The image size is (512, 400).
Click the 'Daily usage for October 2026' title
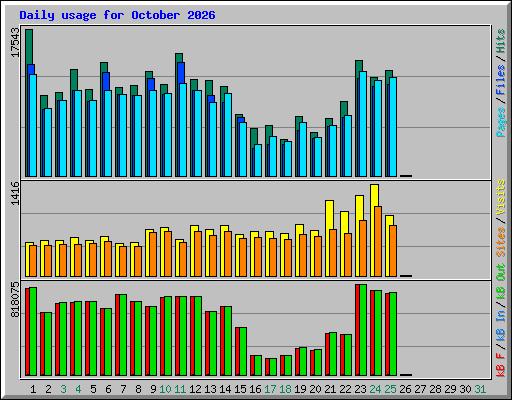point(117,15)
